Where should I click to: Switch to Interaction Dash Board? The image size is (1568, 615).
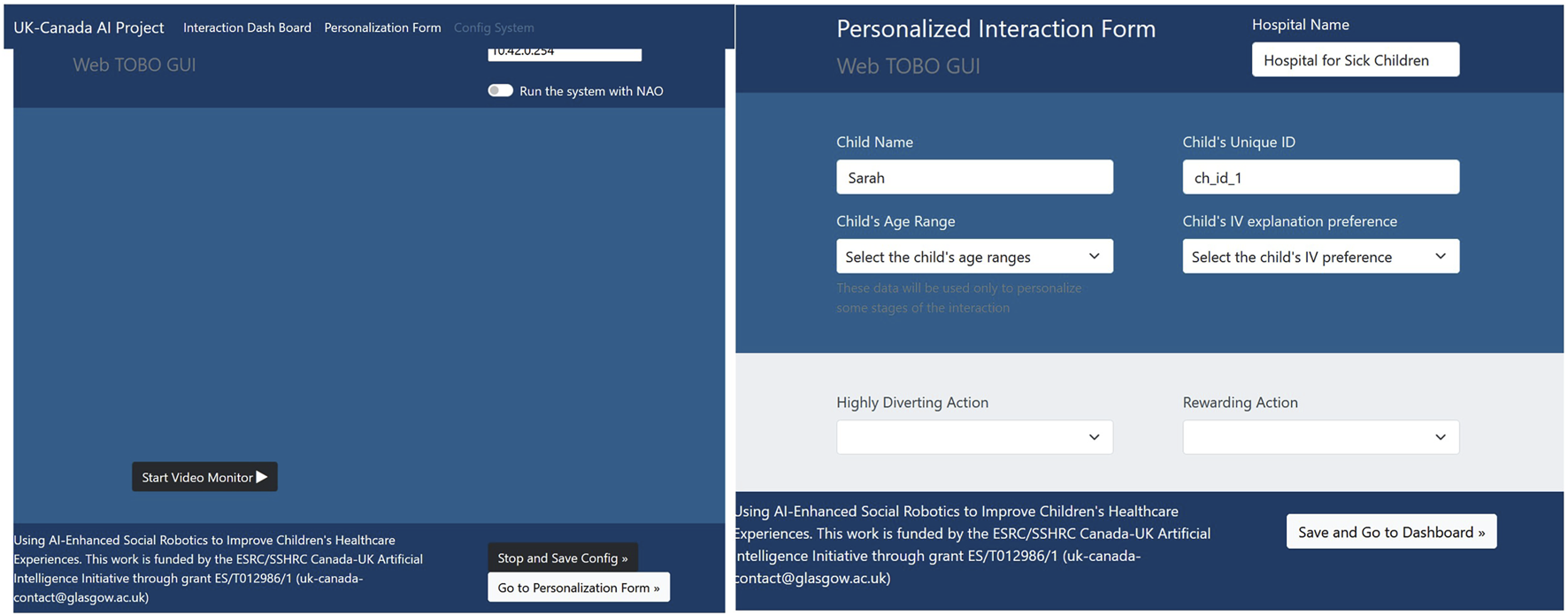(247, 27)
